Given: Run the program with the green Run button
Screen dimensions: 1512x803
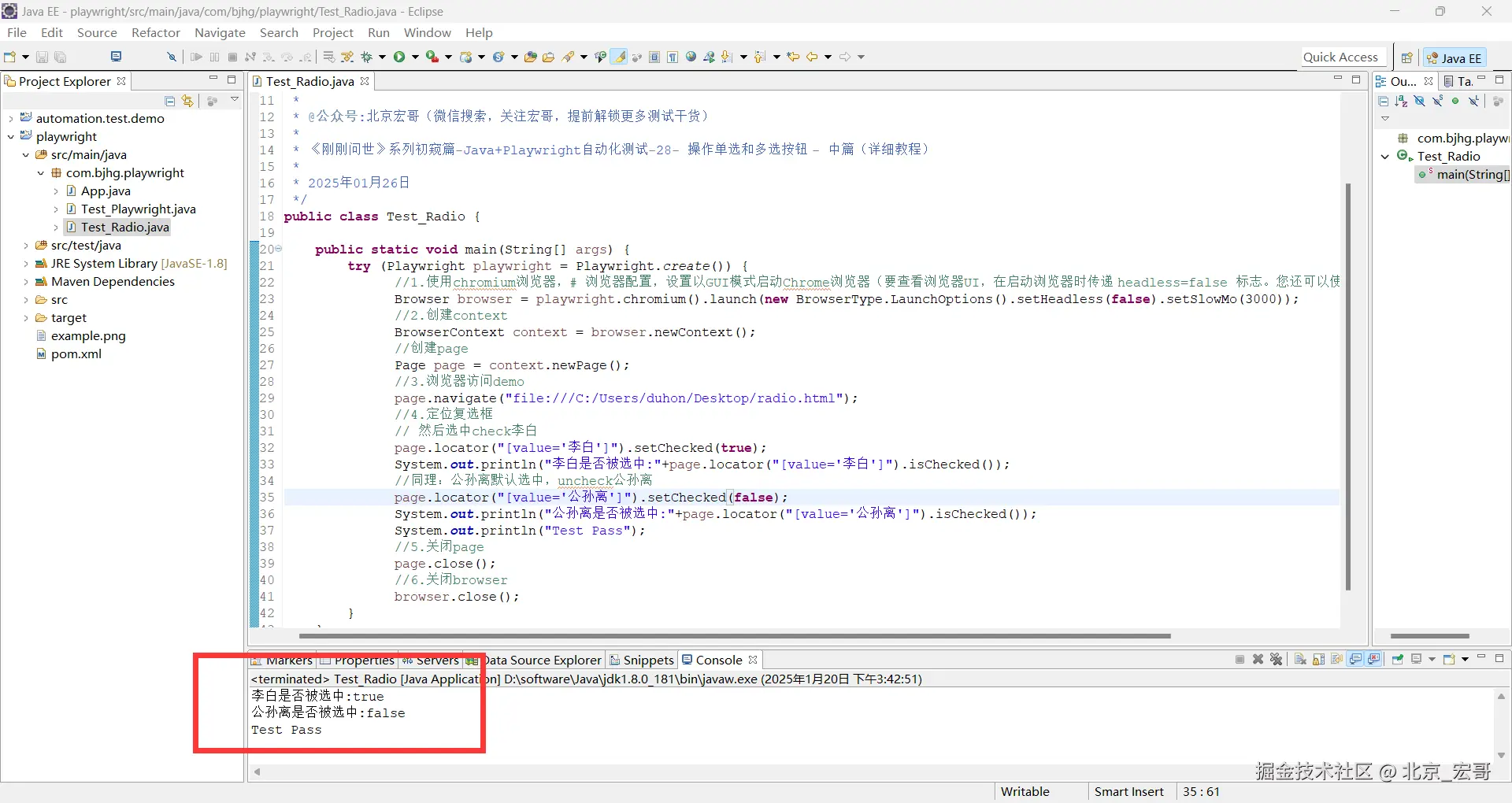Looking at the screenshot, I should (x=399, y=57).
